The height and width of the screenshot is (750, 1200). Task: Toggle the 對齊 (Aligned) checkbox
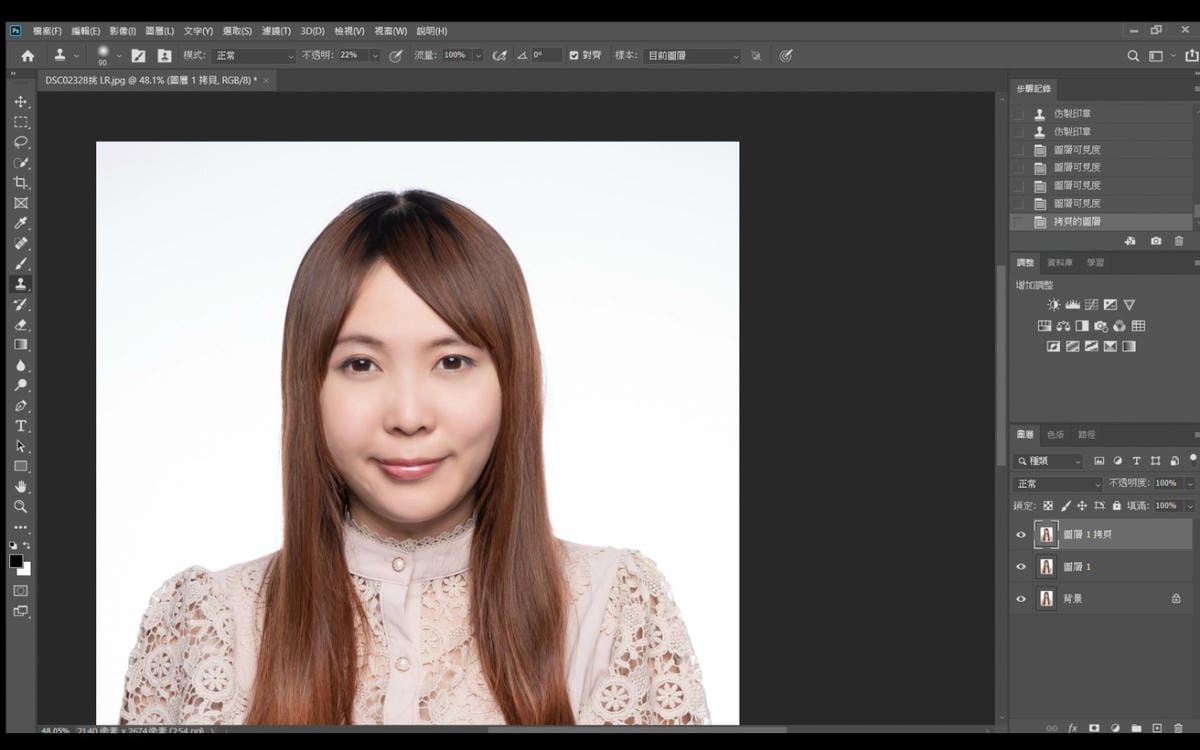574,55
